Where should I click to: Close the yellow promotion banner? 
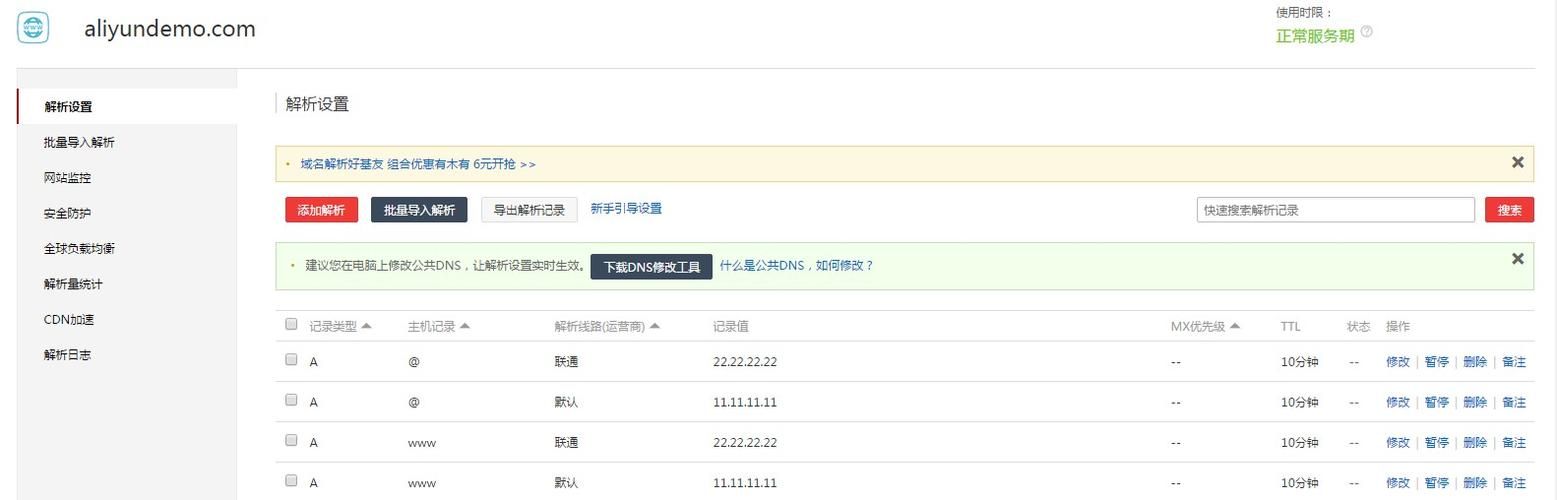pyautogui.click(x=1517, y=162)
